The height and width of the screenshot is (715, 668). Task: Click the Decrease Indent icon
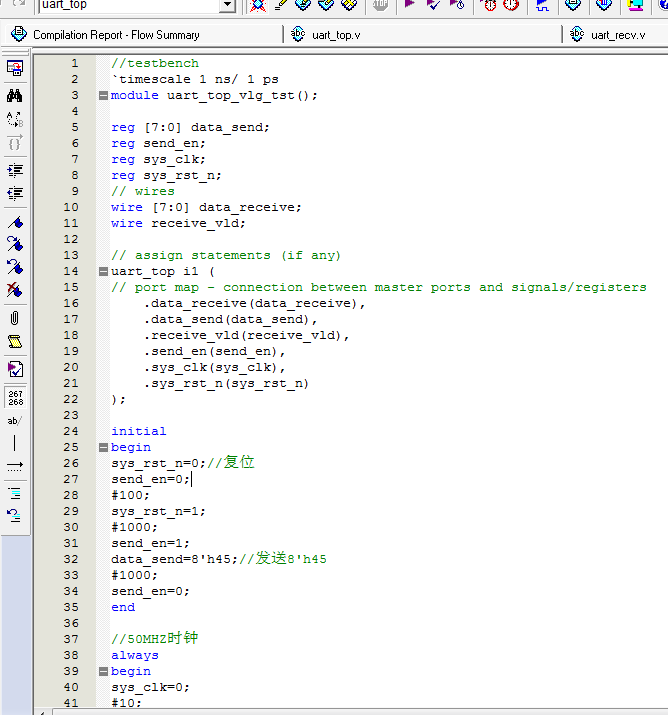tap(15, 193)
